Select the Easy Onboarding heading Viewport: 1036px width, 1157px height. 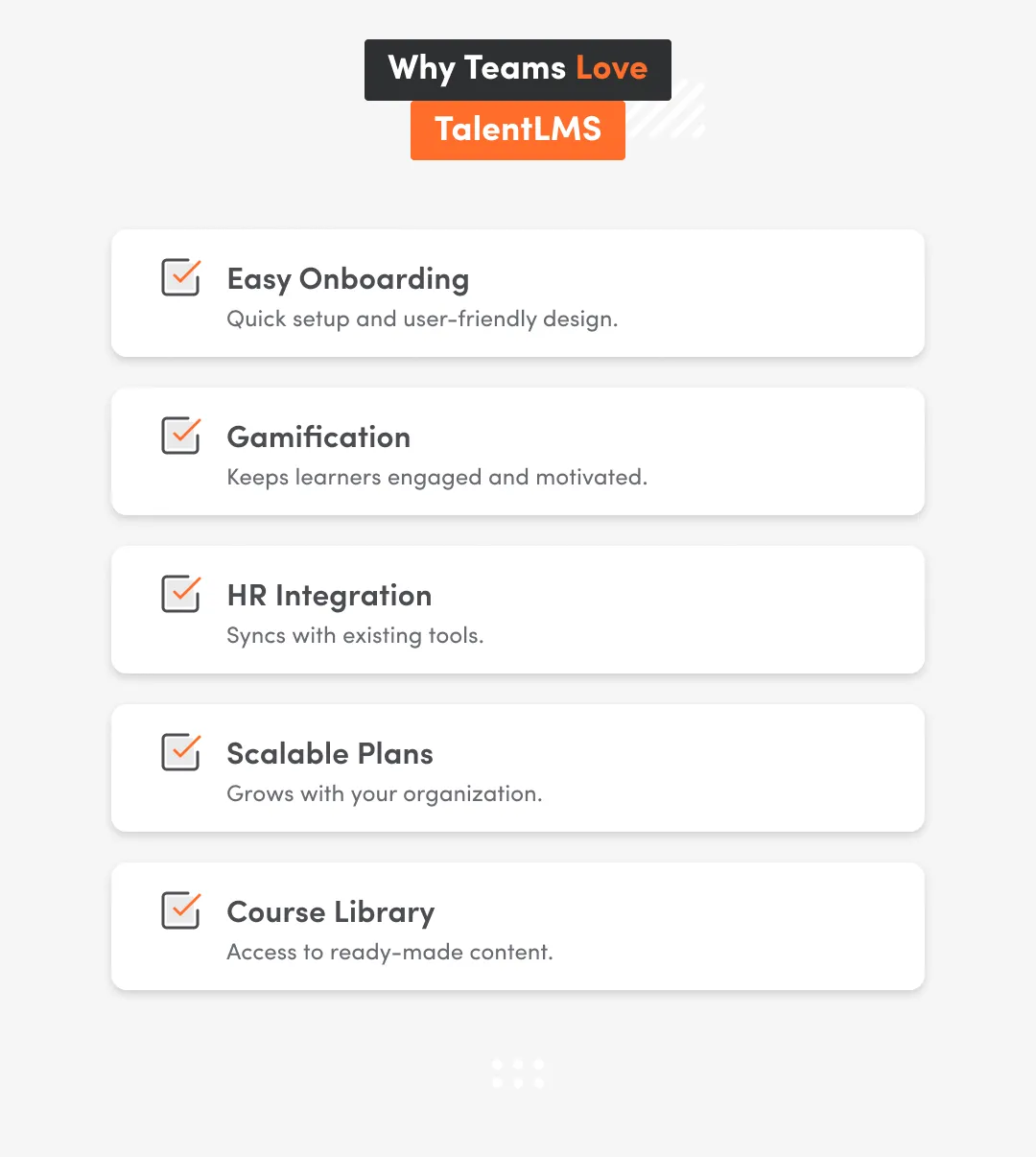[x=347, y=279]
